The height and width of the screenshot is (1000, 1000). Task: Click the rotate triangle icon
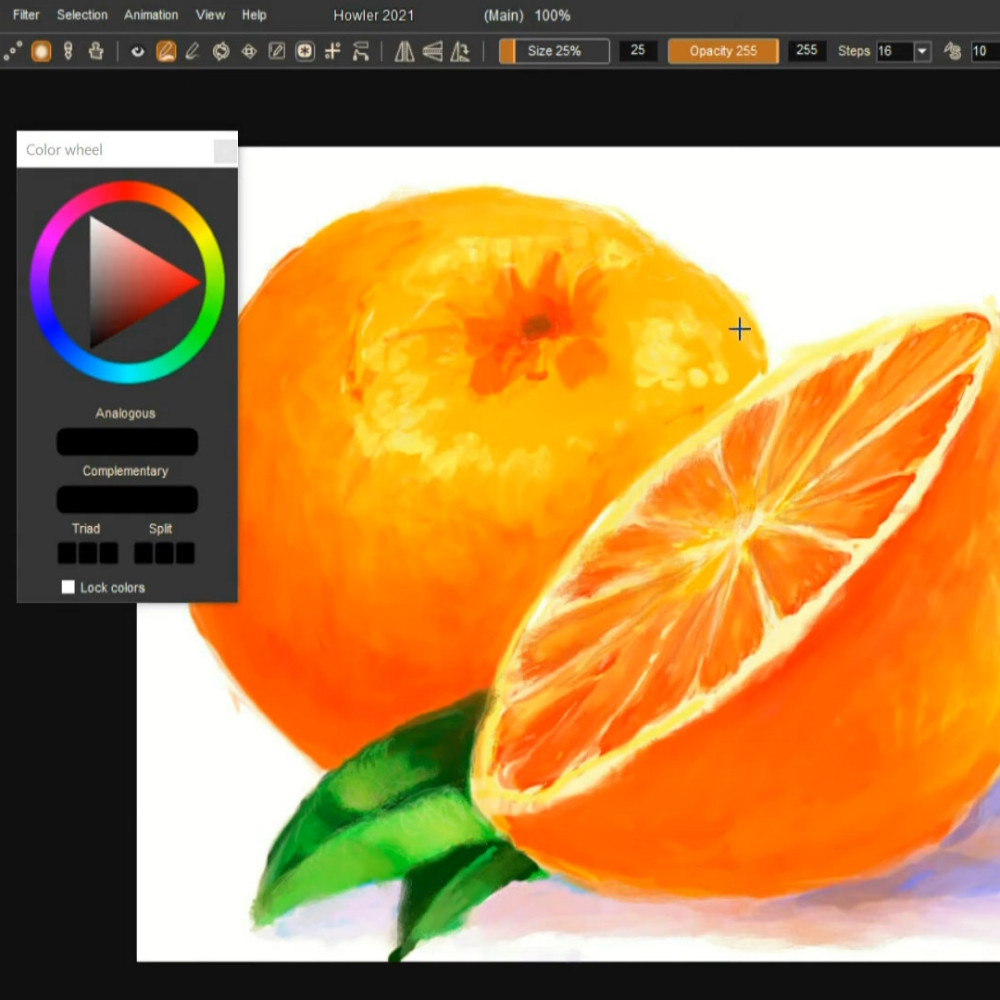[460, 51]
